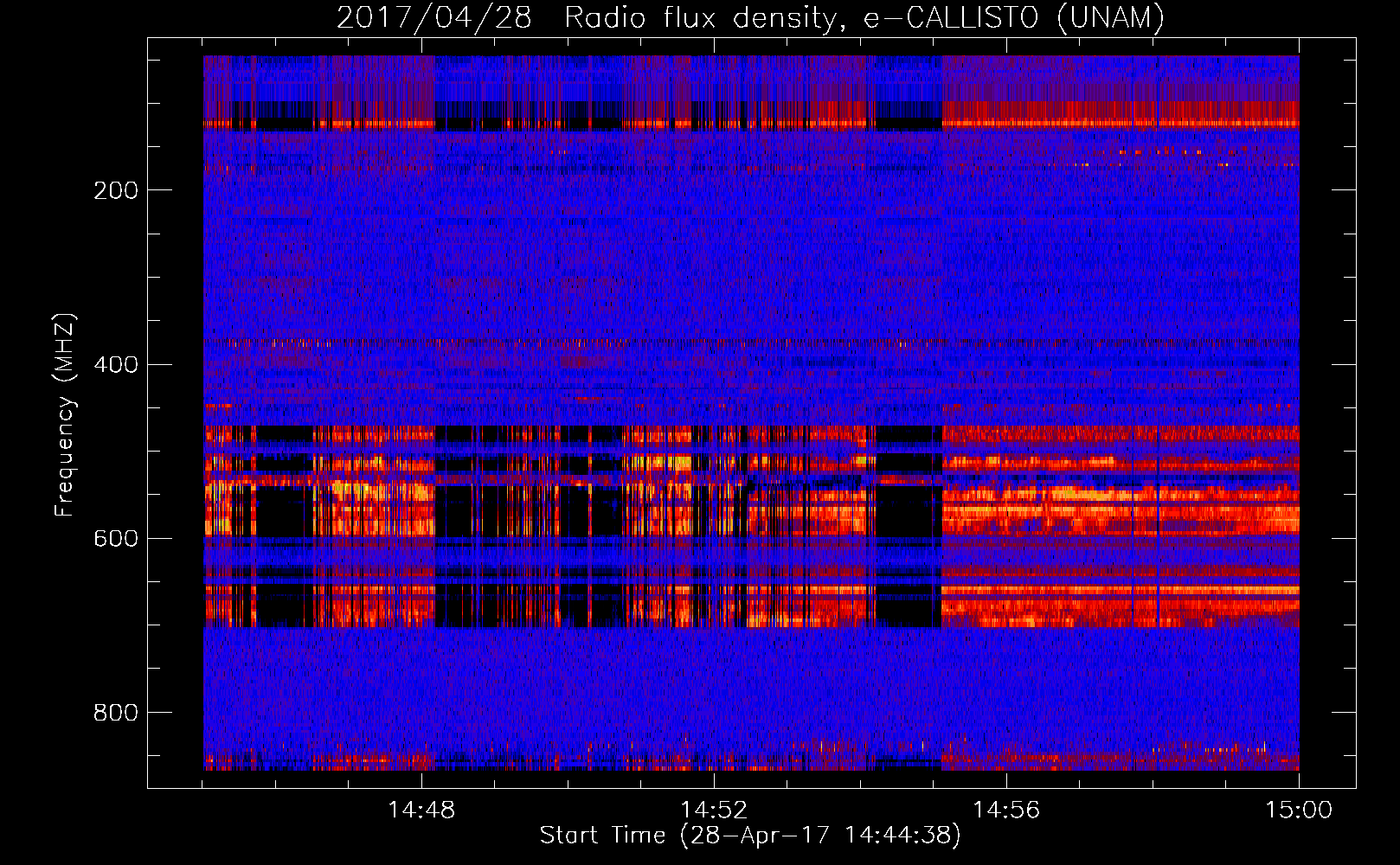Click the "Start Time (28-Apr-17 14:44:38)" axis label
Image resolution: width=1400 pixels, height=865 pixels.
point(750,836)
